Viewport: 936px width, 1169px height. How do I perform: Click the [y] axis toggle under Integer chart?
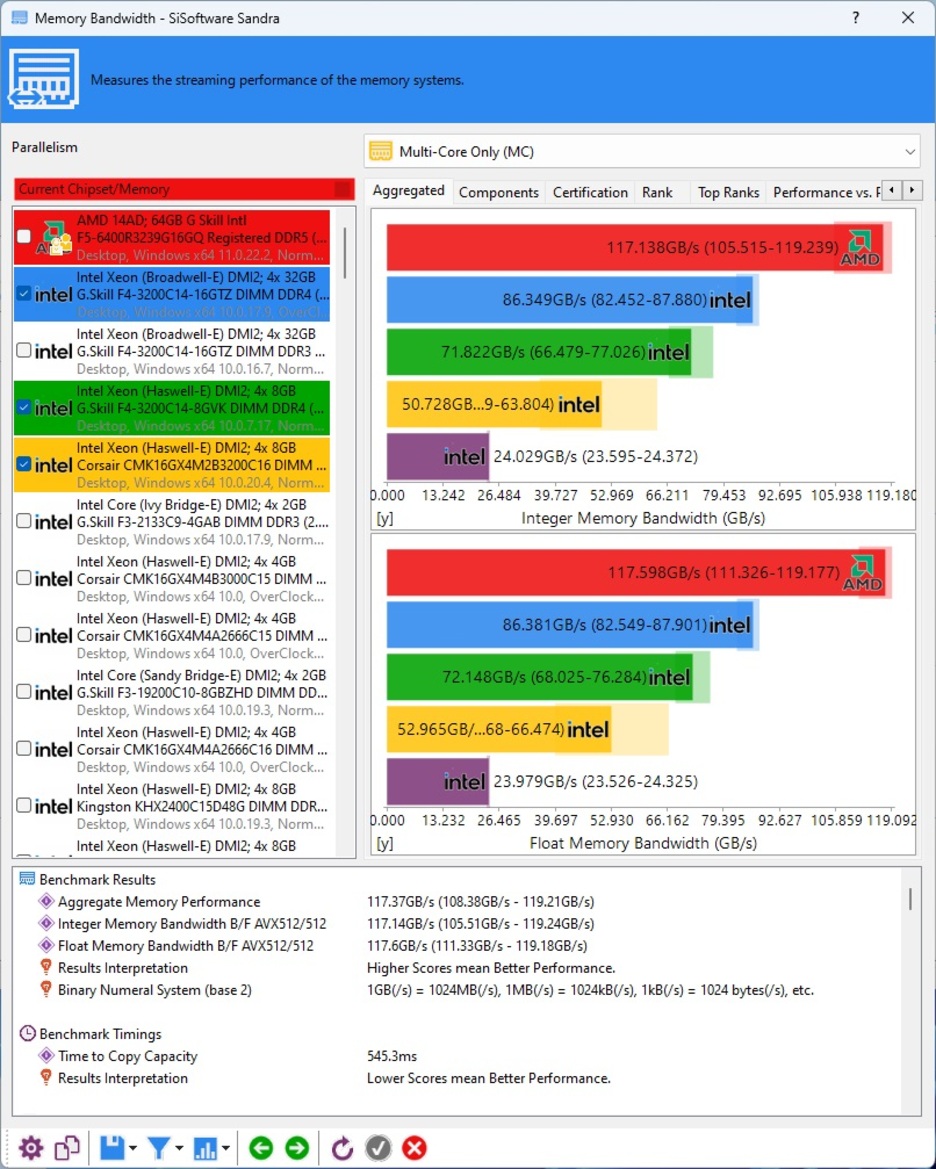pos(385,518)
